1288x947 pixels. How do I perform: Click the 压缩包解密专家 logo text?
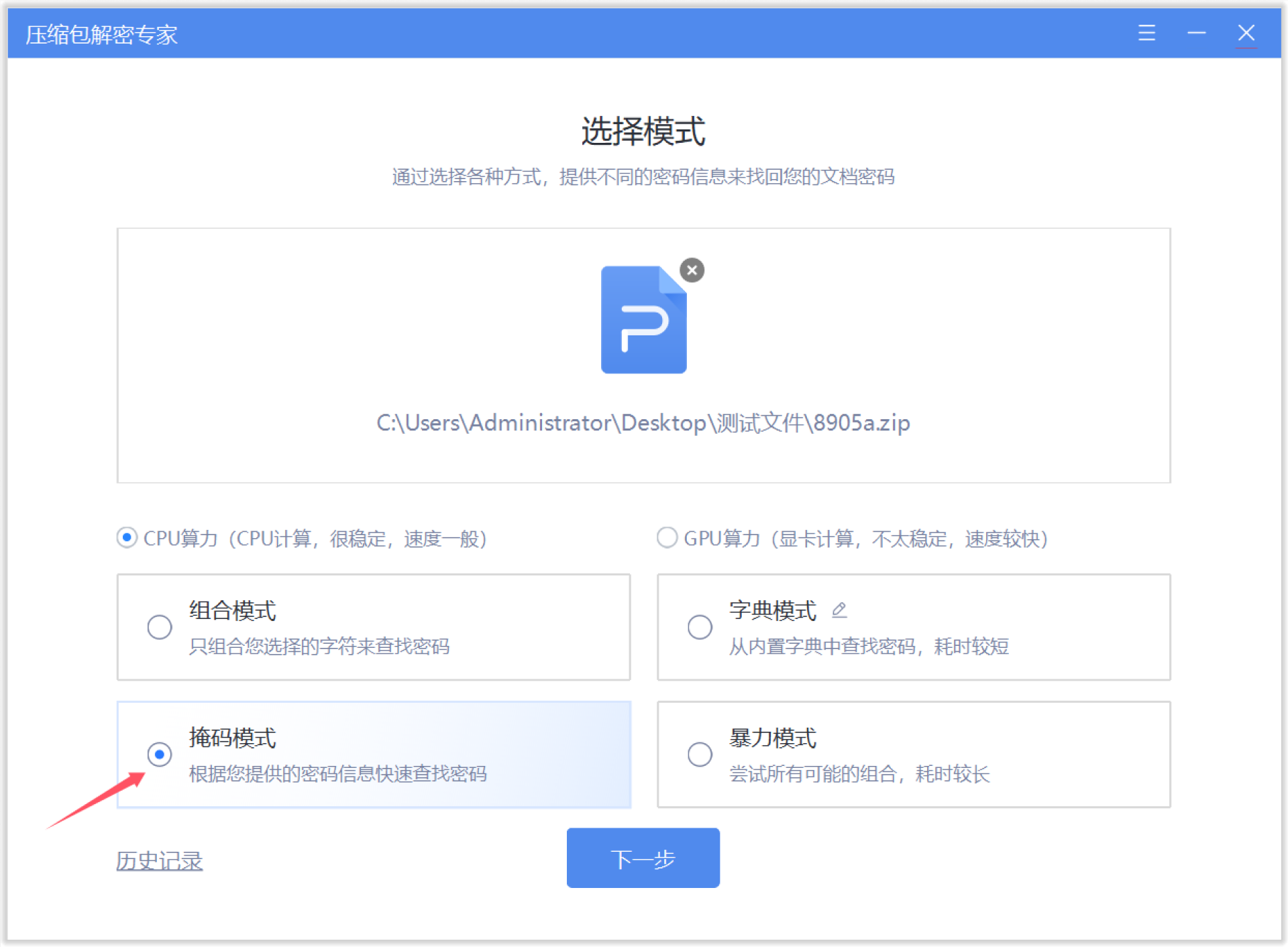[x=101, y=33]
